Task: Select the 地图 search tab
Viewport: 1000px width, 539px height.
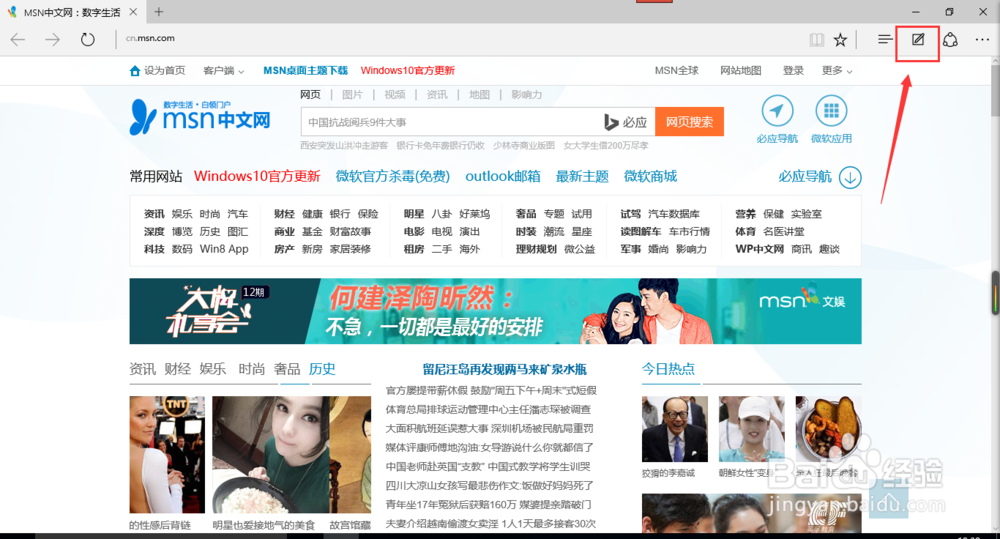Action: 480,94
